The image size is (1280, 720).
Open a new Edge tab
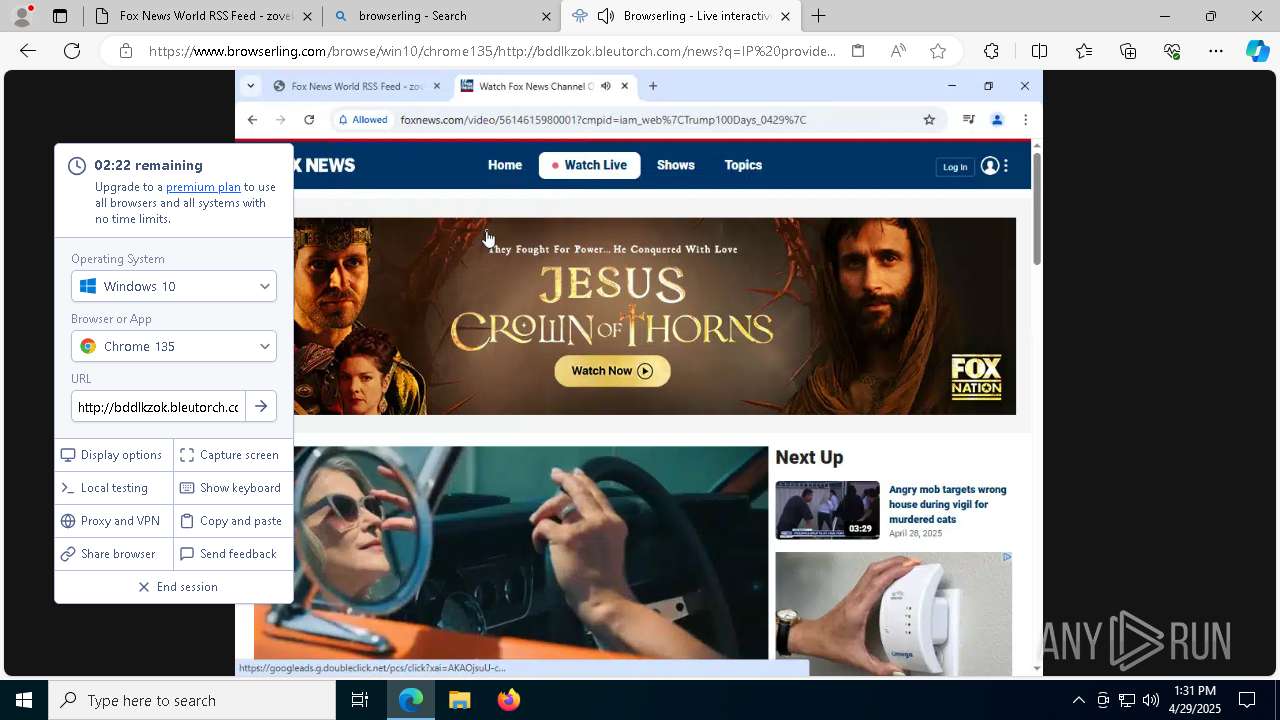(818, 16)
